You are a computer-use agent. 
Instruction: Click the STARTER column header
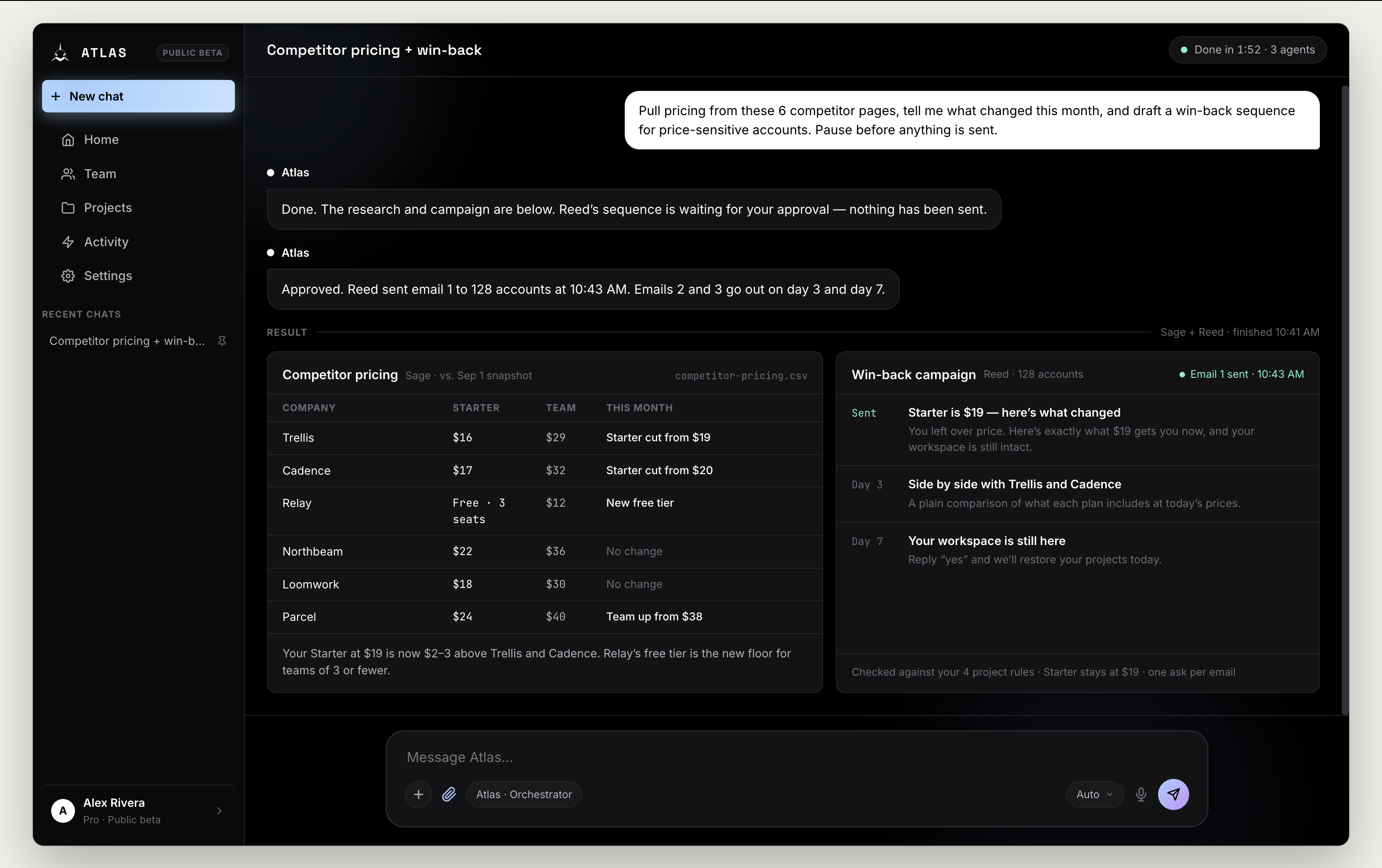[476, 408]
